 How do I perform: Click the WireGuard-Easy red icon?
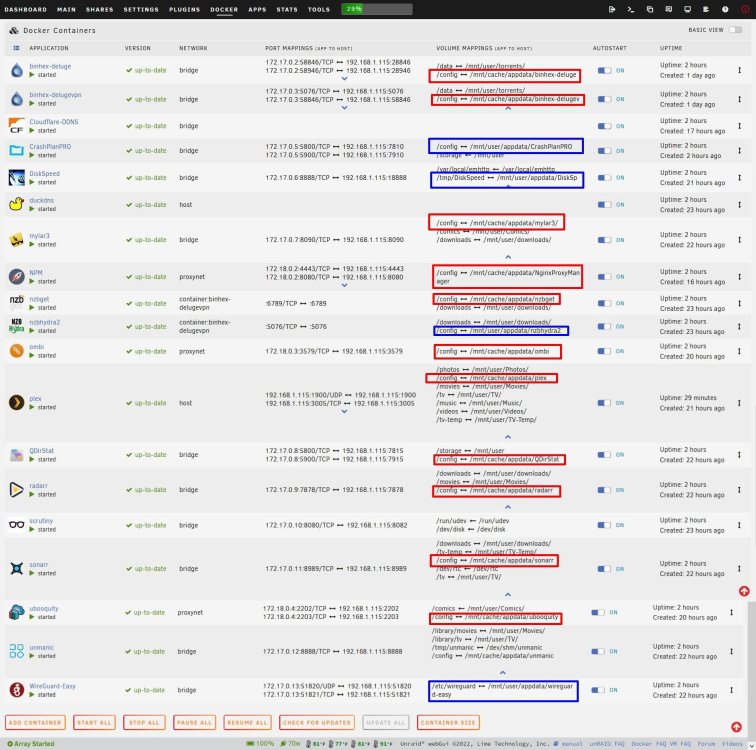tap(17, 690)
